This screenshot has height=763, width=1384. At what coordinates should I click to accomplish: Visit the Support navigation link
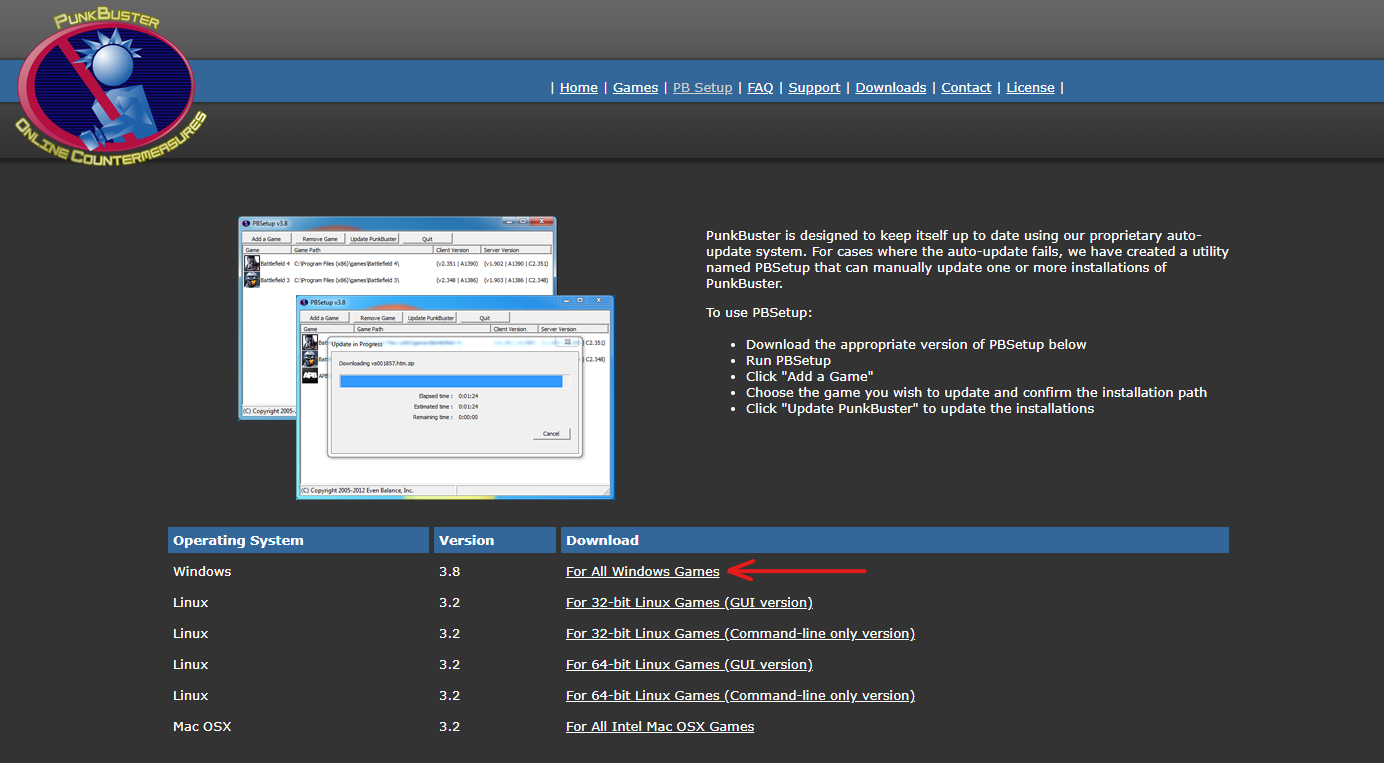814,88
